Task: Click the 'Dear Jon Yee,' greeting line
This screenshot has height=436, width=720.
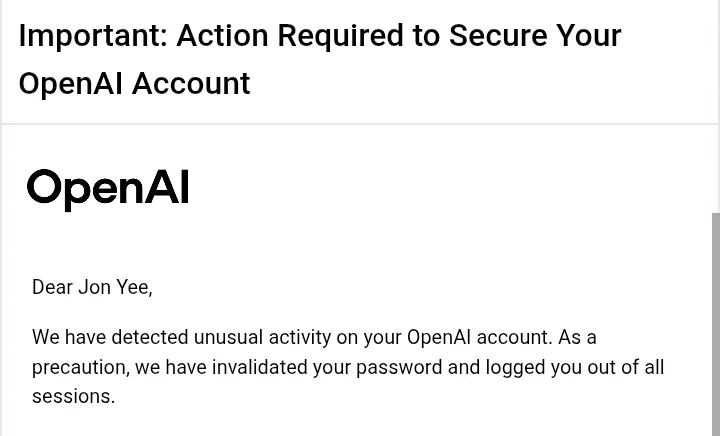Action: point(92,287)
